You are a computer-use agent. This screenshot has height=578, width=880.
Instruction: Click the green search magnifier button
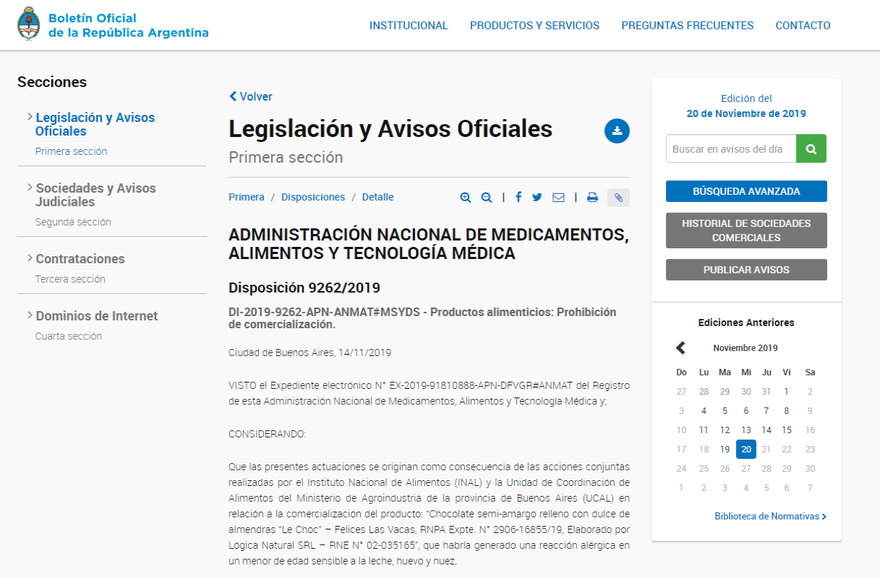point(811,149)
